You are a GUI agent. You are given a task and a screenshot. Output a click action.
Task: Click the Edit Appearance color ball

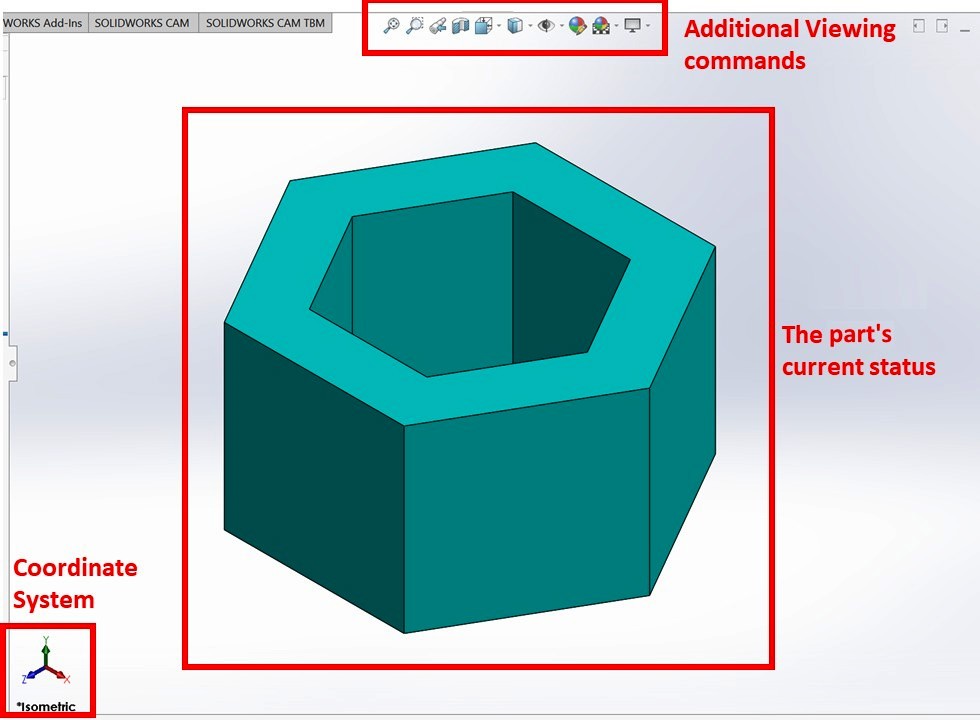pos(577,26)
